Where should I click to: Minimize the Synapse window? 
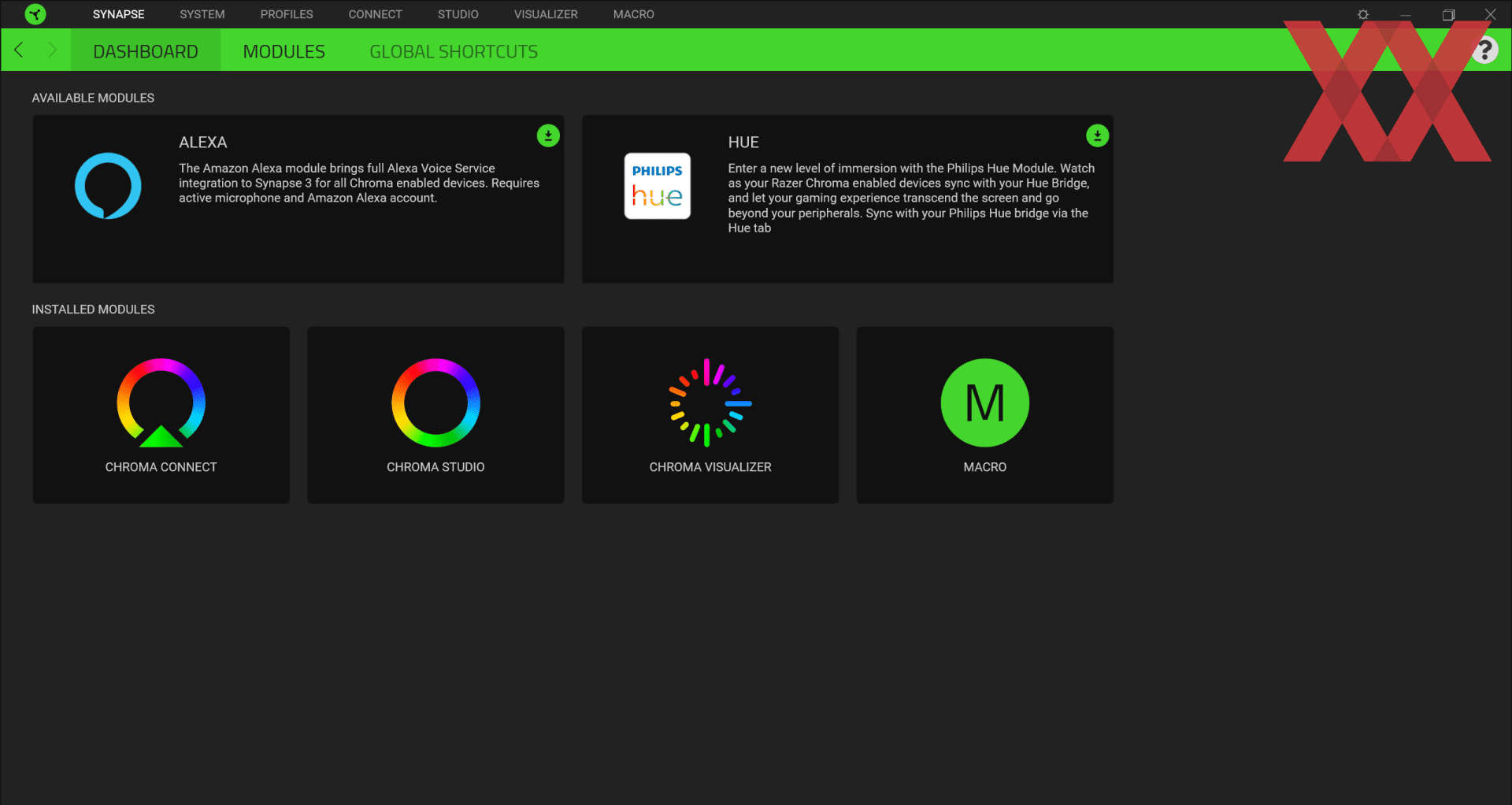click(x=1406, y=14)
